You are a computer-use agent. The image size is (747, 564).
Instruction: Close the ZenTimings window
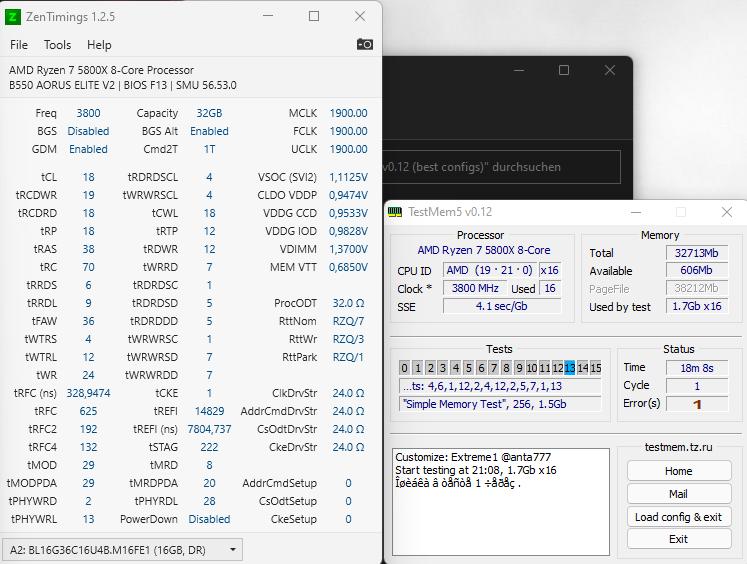(x=360, y=16)
